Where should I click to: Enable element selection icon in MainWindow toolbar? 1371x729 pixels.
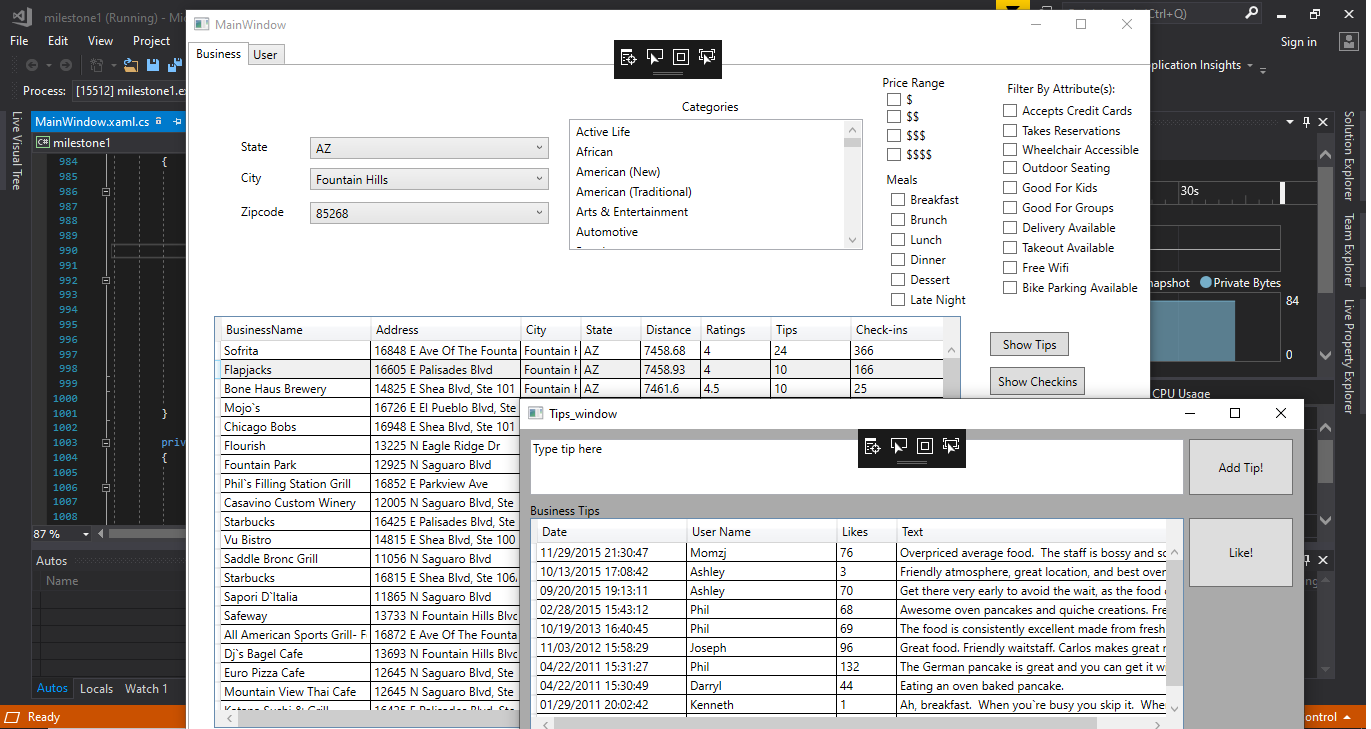tap(655, 57)
